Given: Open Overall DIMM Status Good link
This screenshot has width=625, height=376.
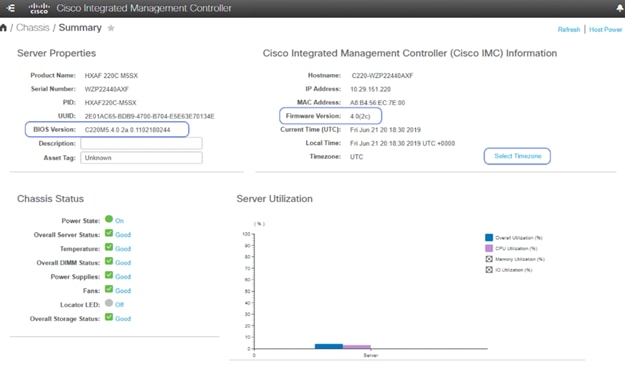Looking at the screenshot, I should pyautogui.click(x=123, y=263).
